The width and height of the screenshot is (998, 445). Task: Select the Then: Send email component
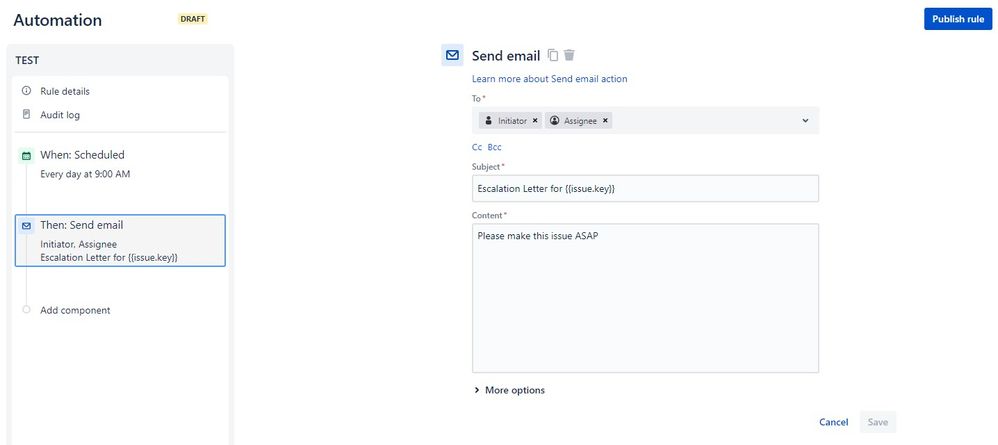(x=120, y=241)
